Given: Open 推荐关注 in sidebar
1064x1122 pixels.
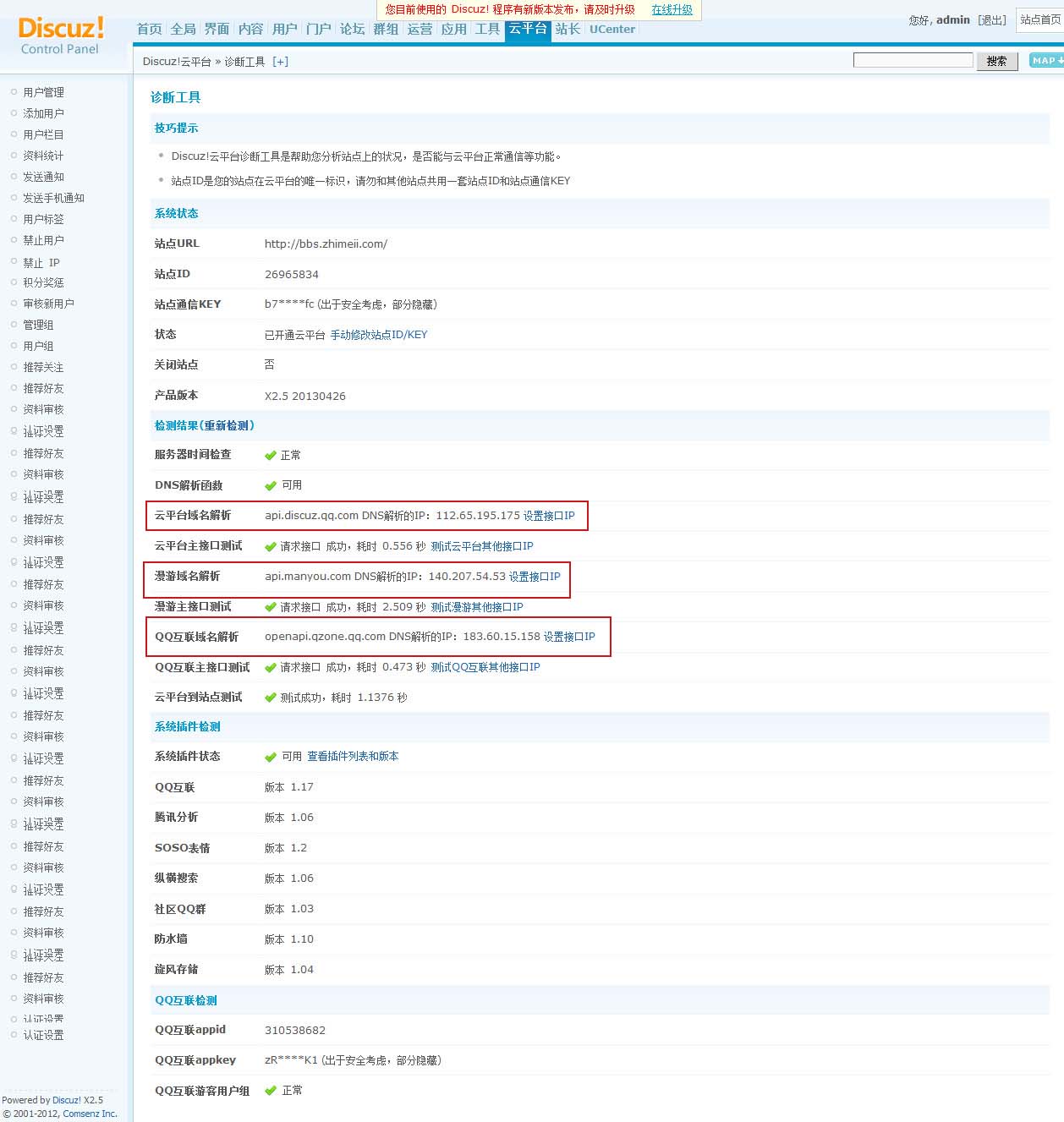Looking at the screenshot, I should click(x=44, y=367).
